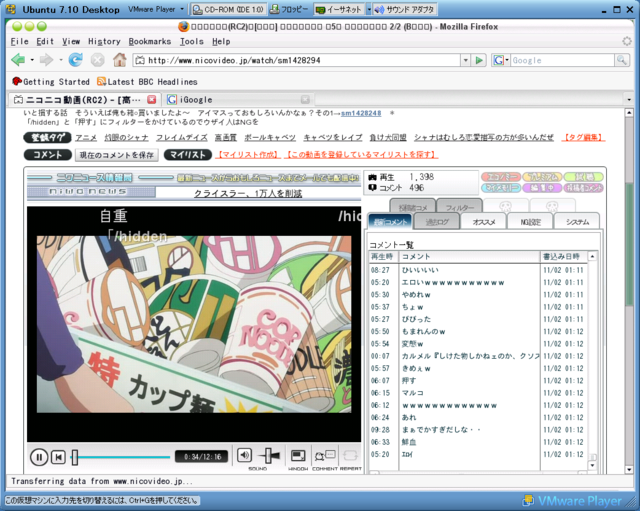
Task: Click the 現在のコメントを保存 button
Action: [x=116, y=155]
